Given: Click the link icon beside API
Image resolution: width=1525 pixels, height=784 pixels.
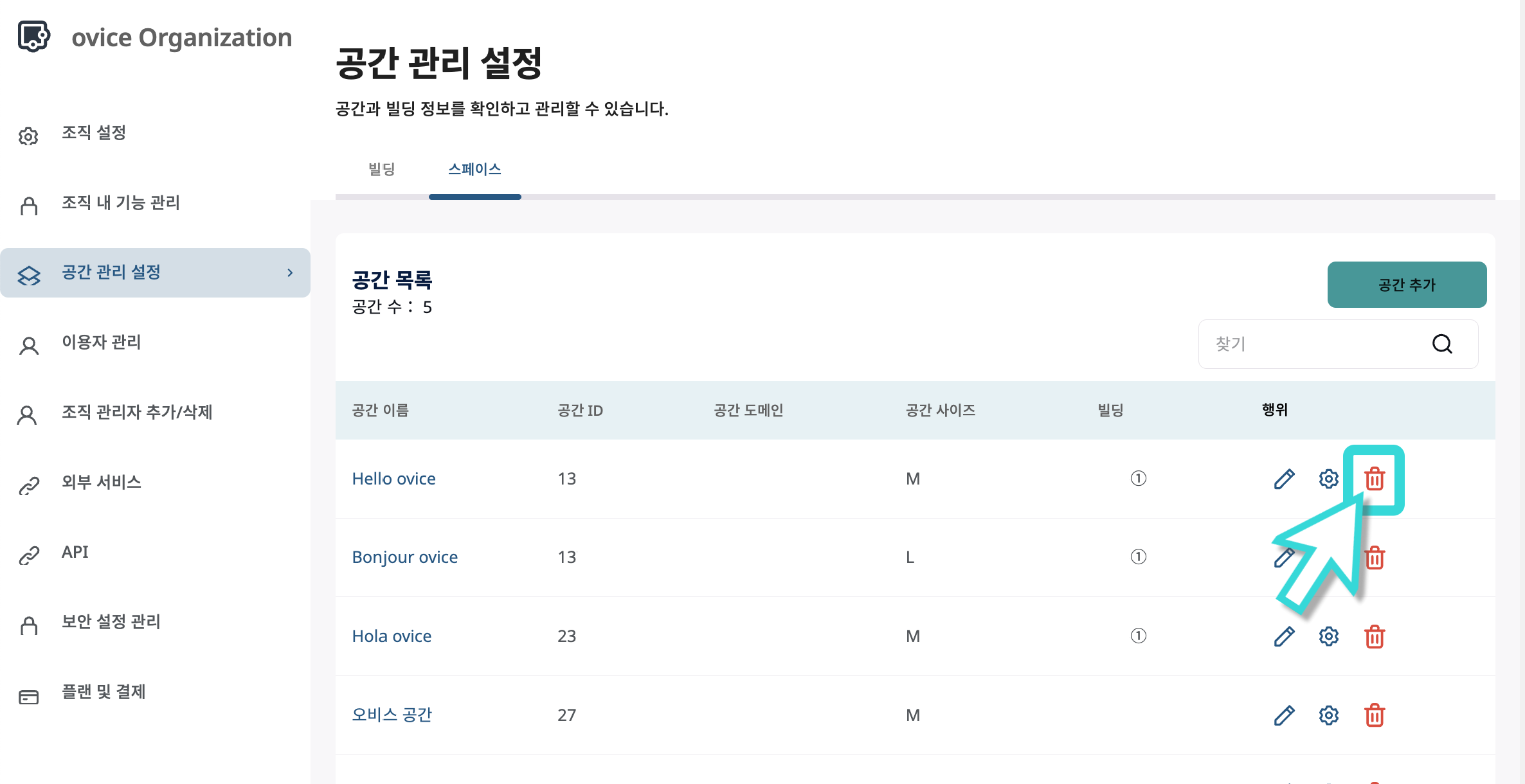Looking at the screenshot, I should tap(29, 555).
